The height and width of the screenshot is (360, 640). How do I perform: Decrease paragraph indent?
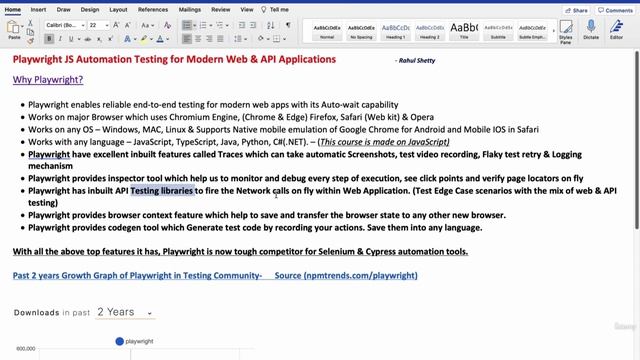[x=242, y=25]
